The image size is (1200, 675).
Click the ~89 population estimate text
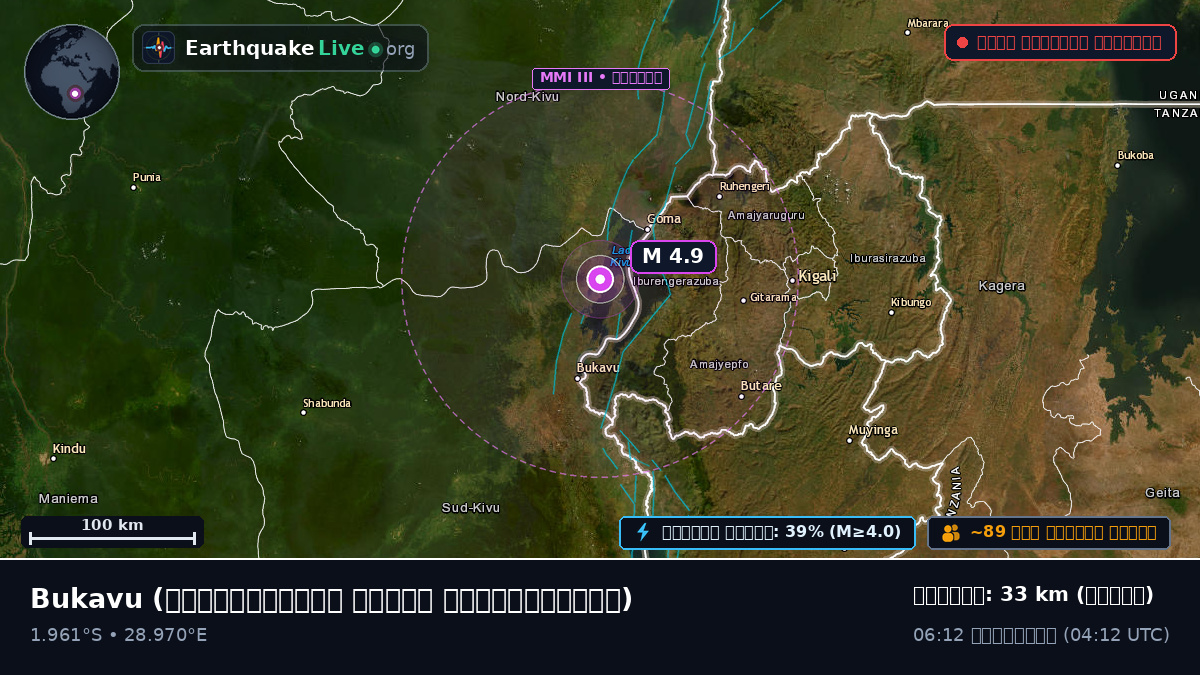1063,532
